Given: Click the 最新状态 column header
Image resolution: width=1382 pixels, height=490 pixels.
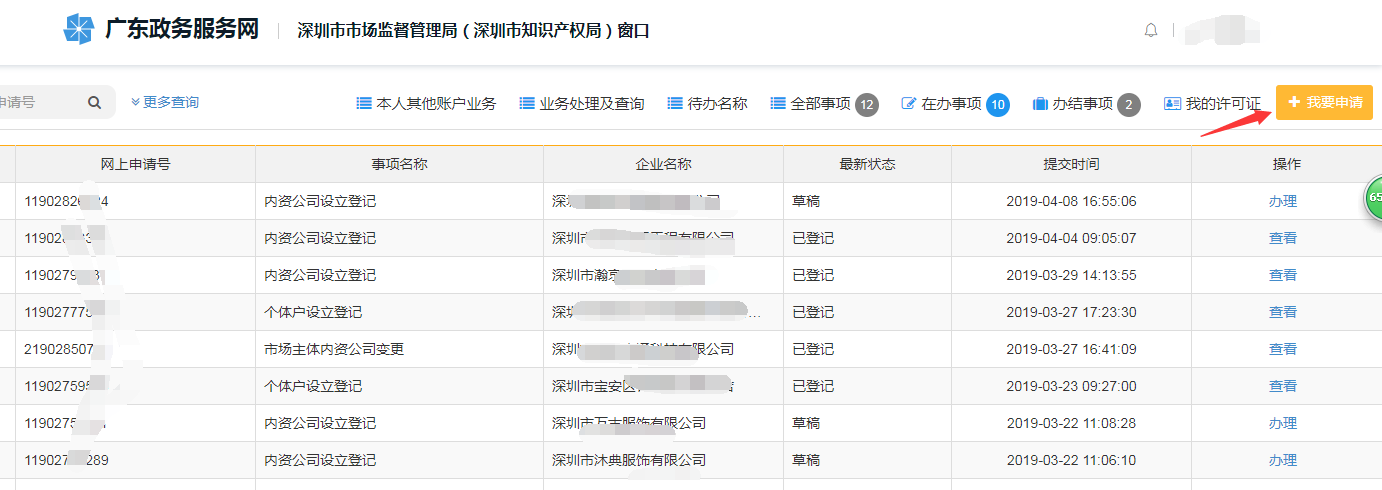Looking at the screenshot, I should tap(866, 164).
